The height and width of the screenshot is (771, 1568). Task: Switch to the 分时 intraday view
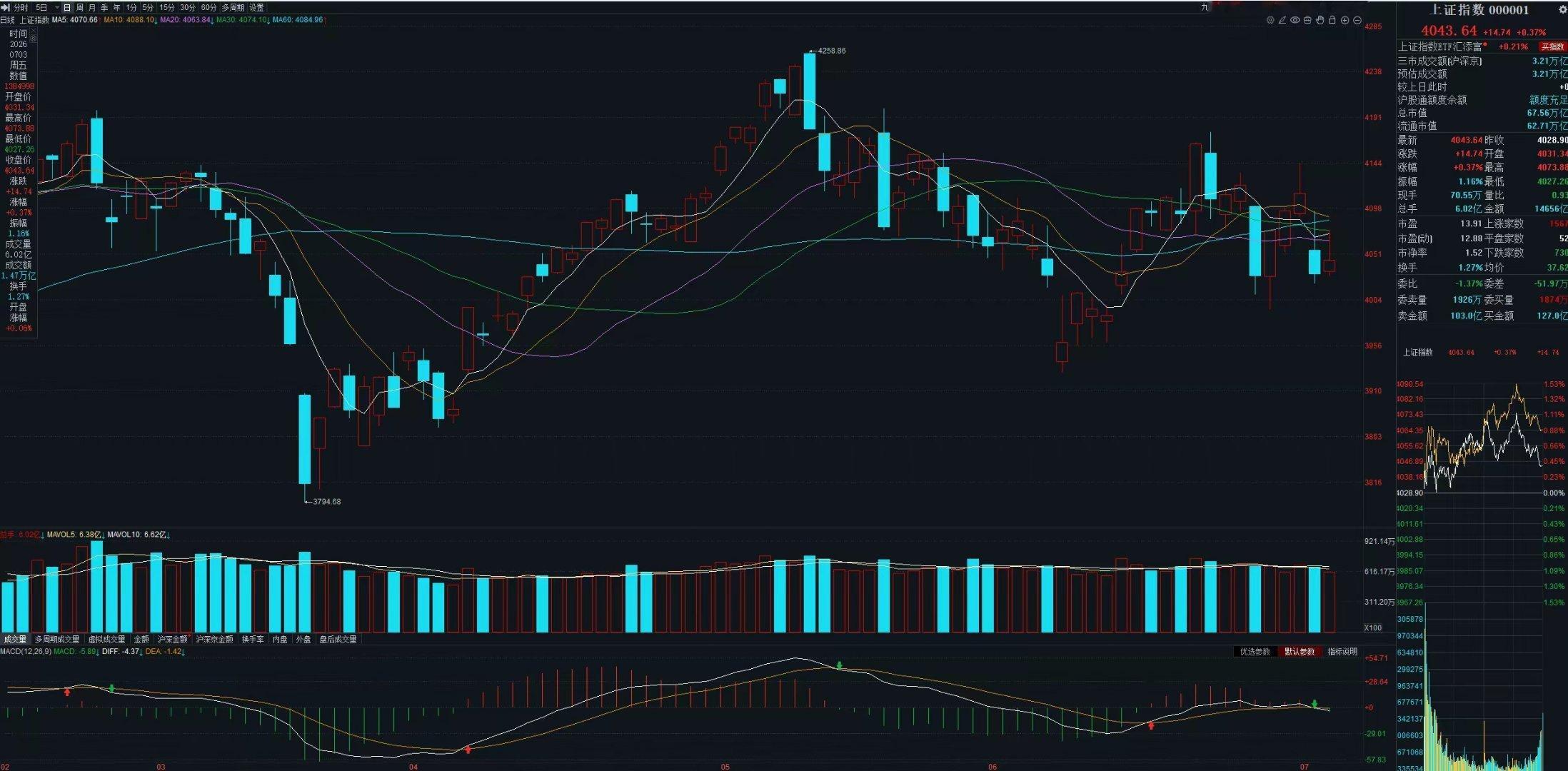(x=21, y=7)
